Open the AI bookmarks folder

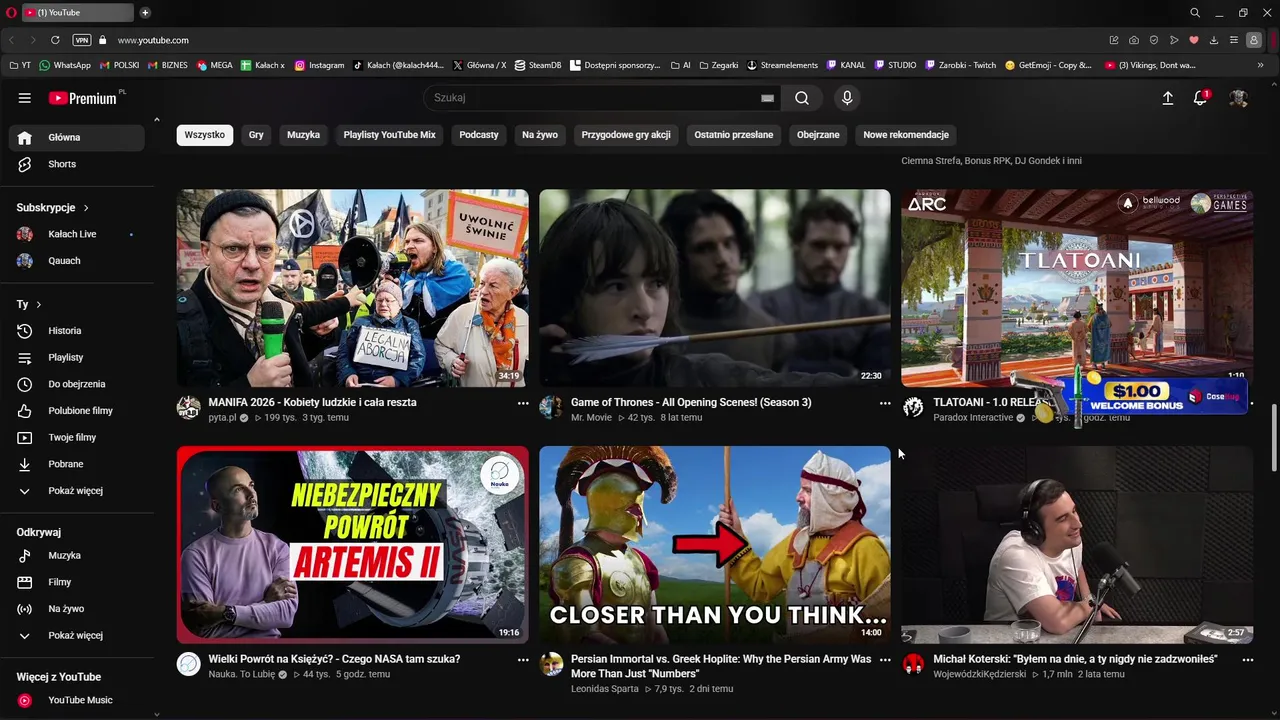680,65
